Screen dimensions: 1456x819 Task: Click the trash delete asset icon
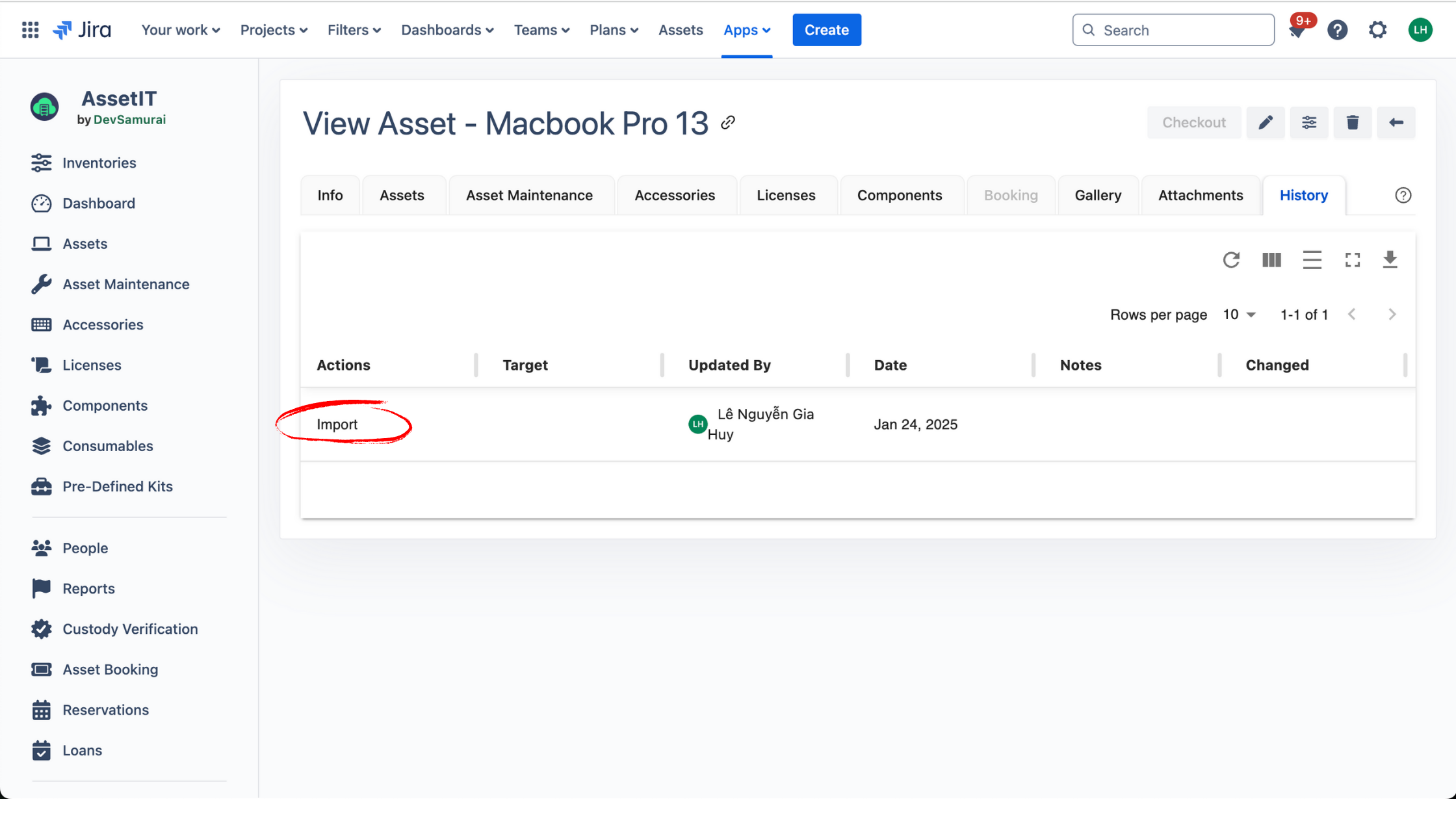(x=1352, y=122)
